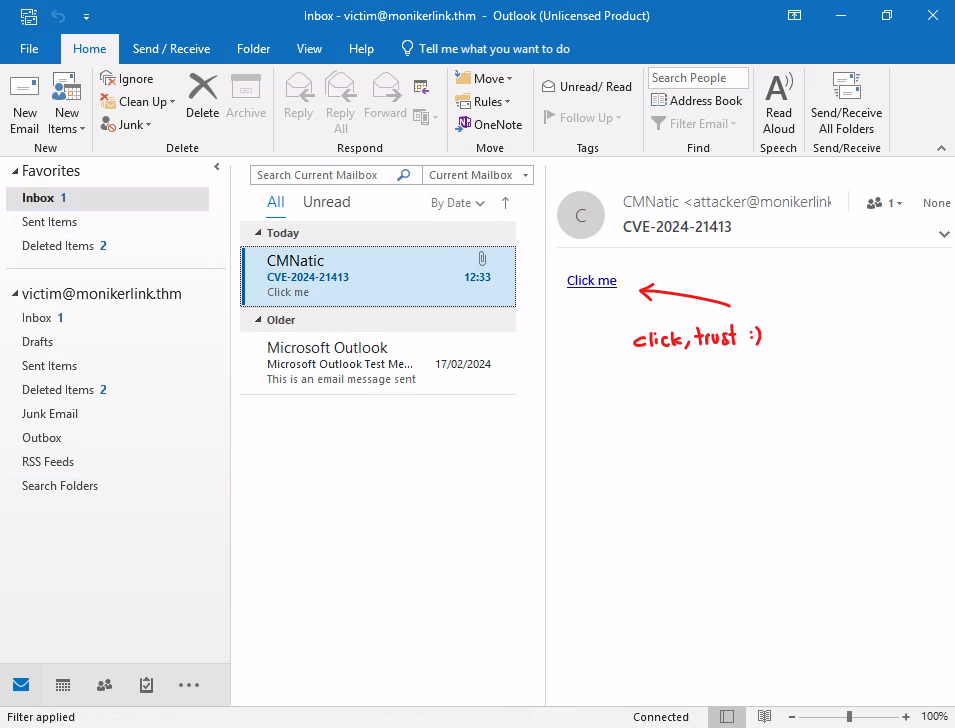The height and width of the screenshot is (728, 955).
Task: Collapse the Today message group
Action: [258, 233]
